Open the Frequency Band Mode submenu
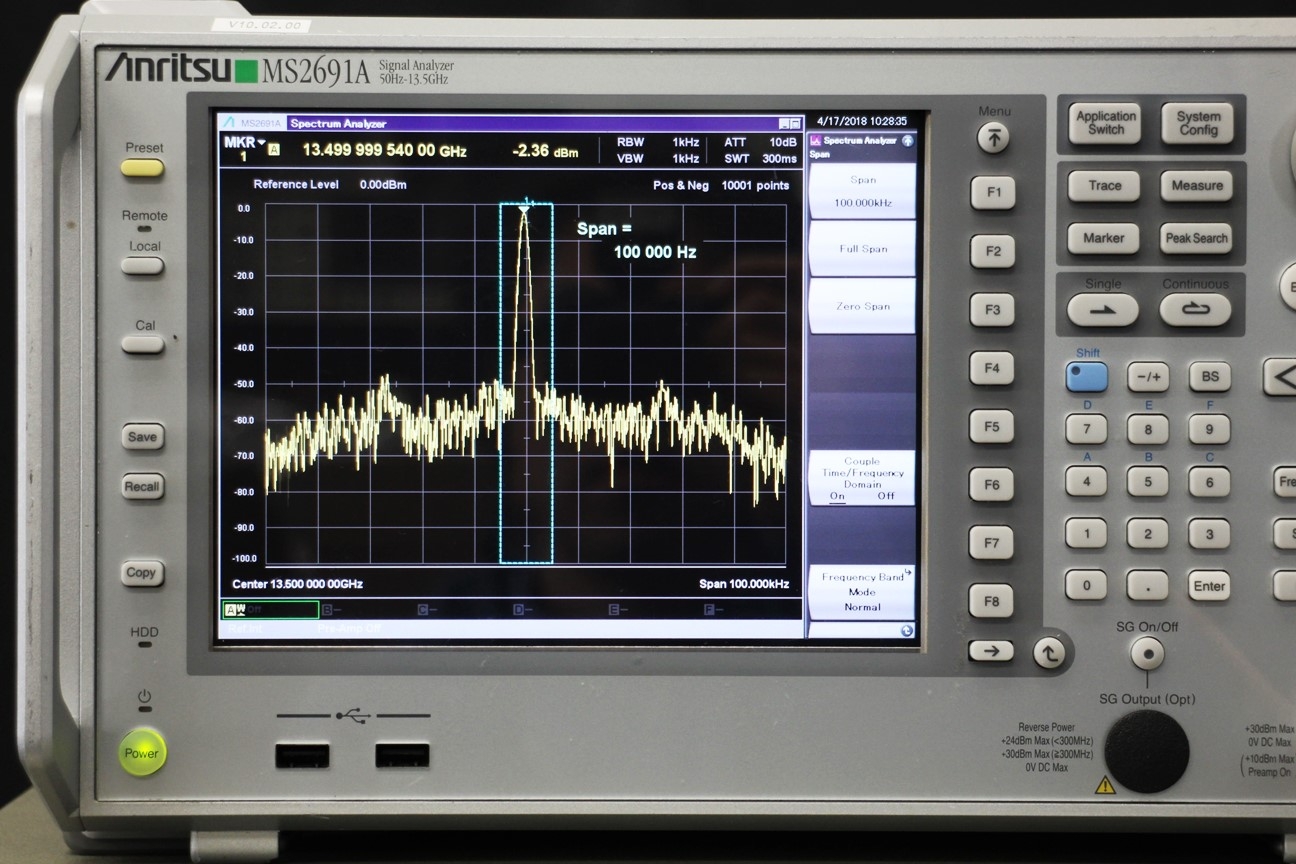 [x=862, y=592]
